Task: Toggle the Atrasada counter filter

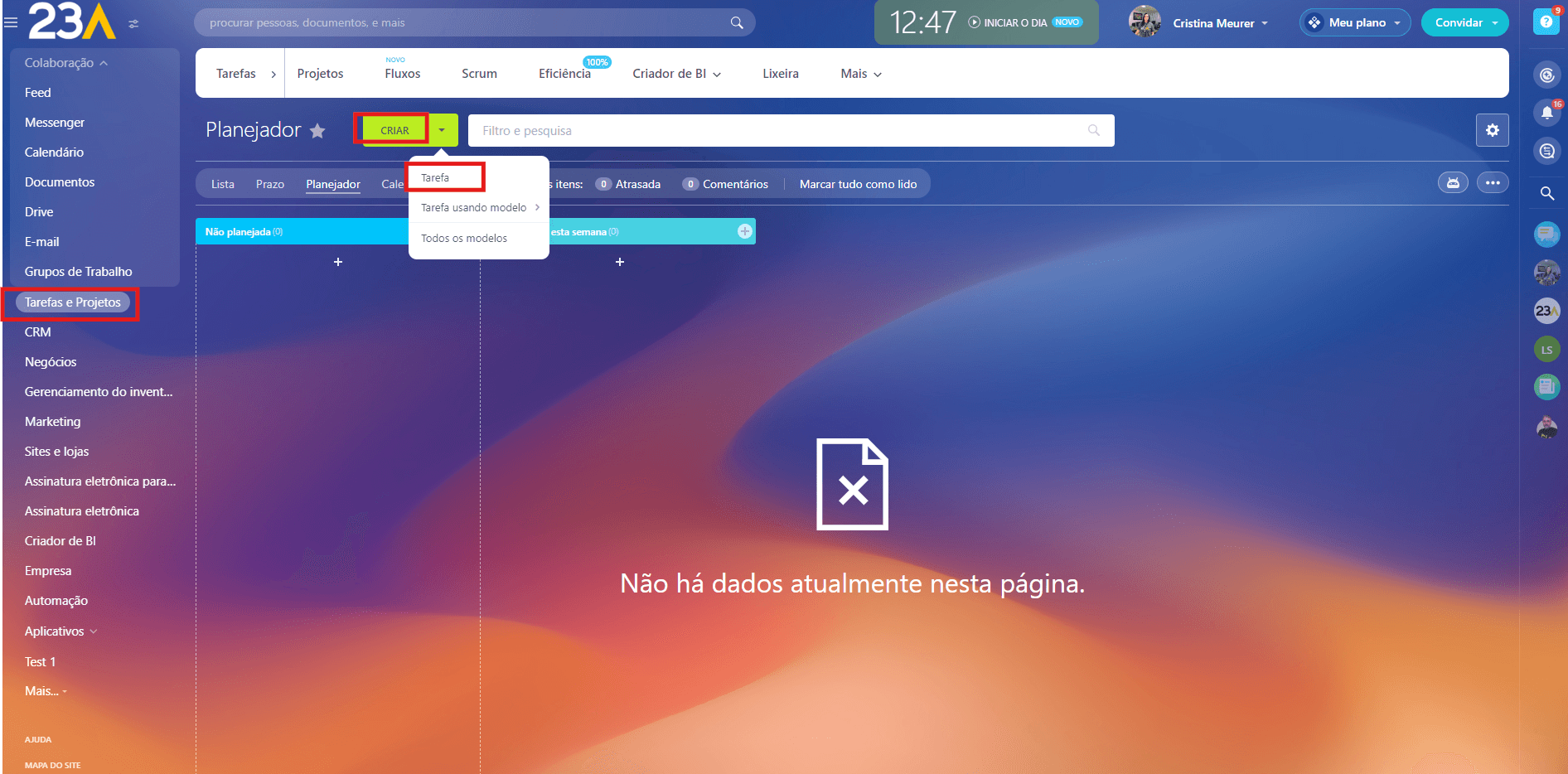Action: point(628,184)
